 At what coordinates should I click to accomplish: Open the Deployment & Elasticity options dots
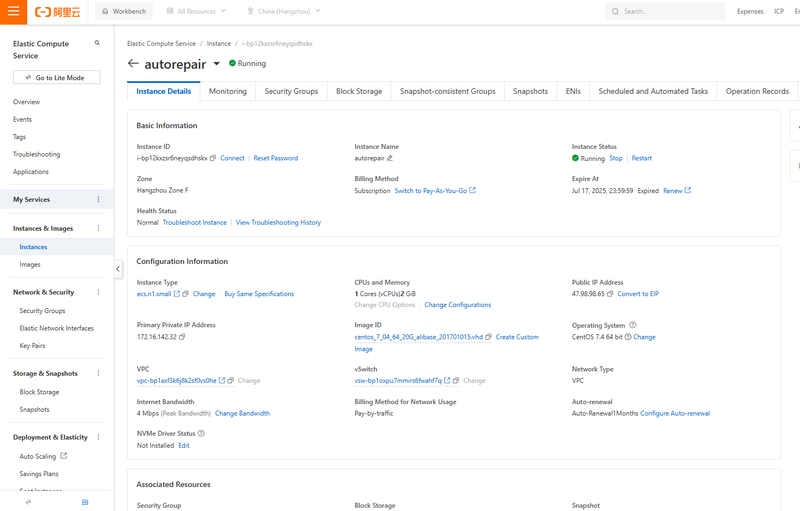(x=98, y=437)
